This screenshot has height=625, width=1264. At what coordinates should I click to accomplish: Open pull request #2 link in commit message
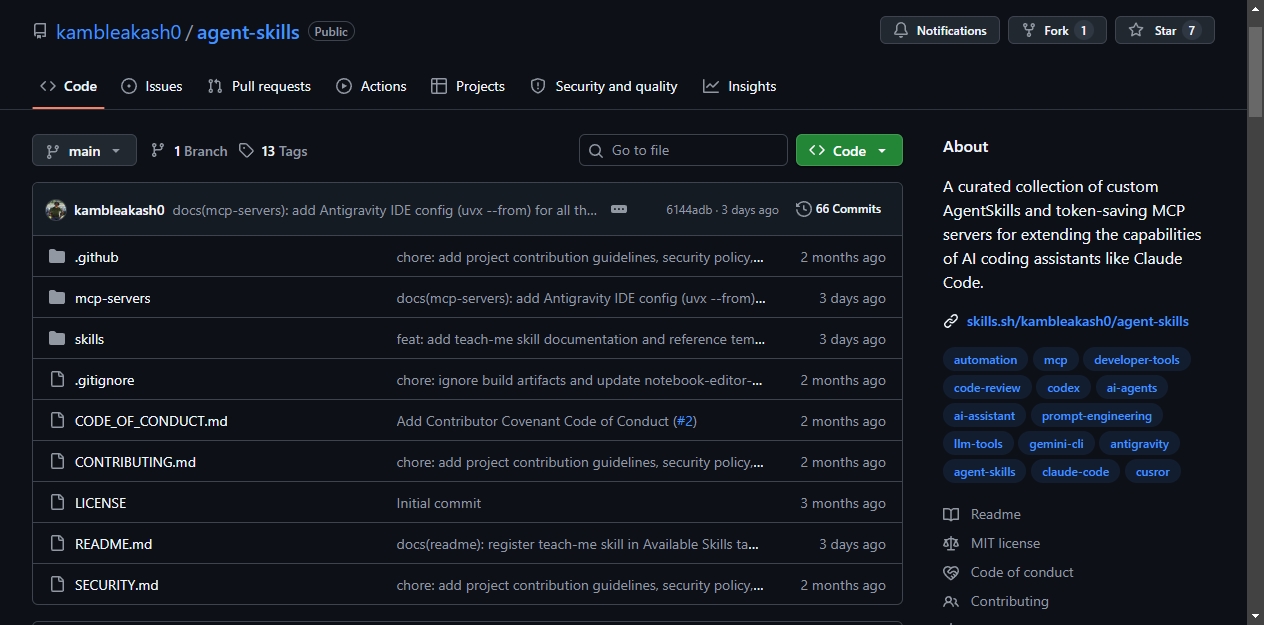pos(685,421)
